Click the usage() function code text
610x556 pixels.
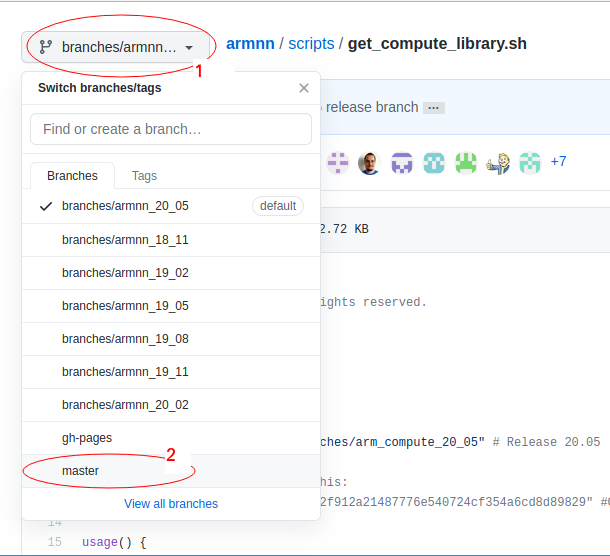107,542
